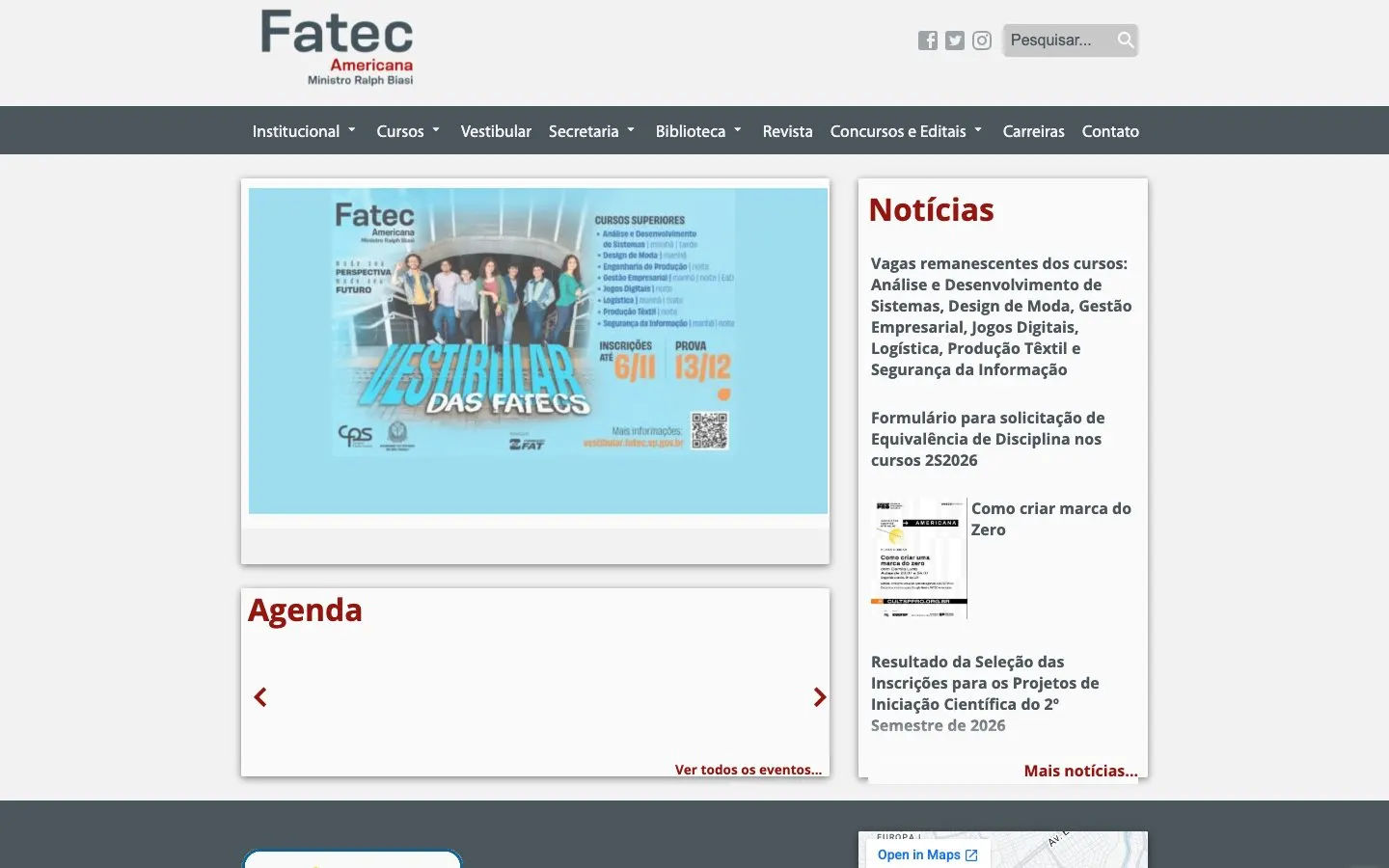
Task: Expand the Biblioteca dropdown menu
Action: (698, 131)
